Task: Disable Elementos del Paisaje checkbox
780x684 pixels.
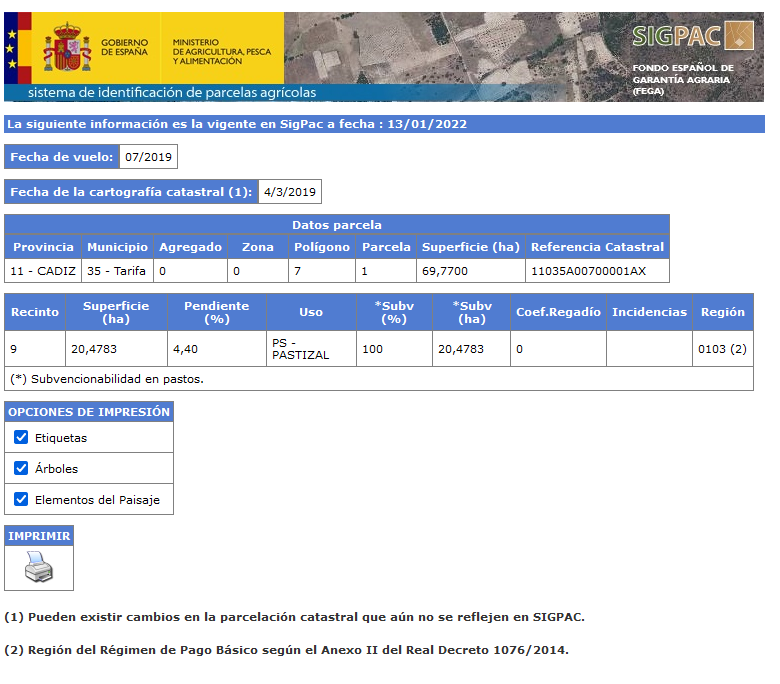Action: tap(21, 499)
